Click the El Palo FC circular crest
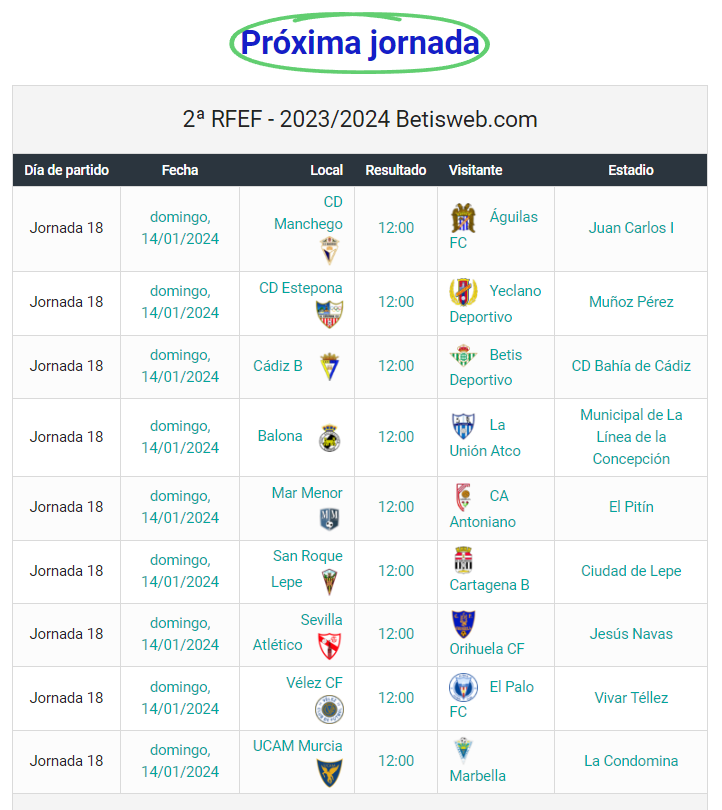 coord(463,688)
